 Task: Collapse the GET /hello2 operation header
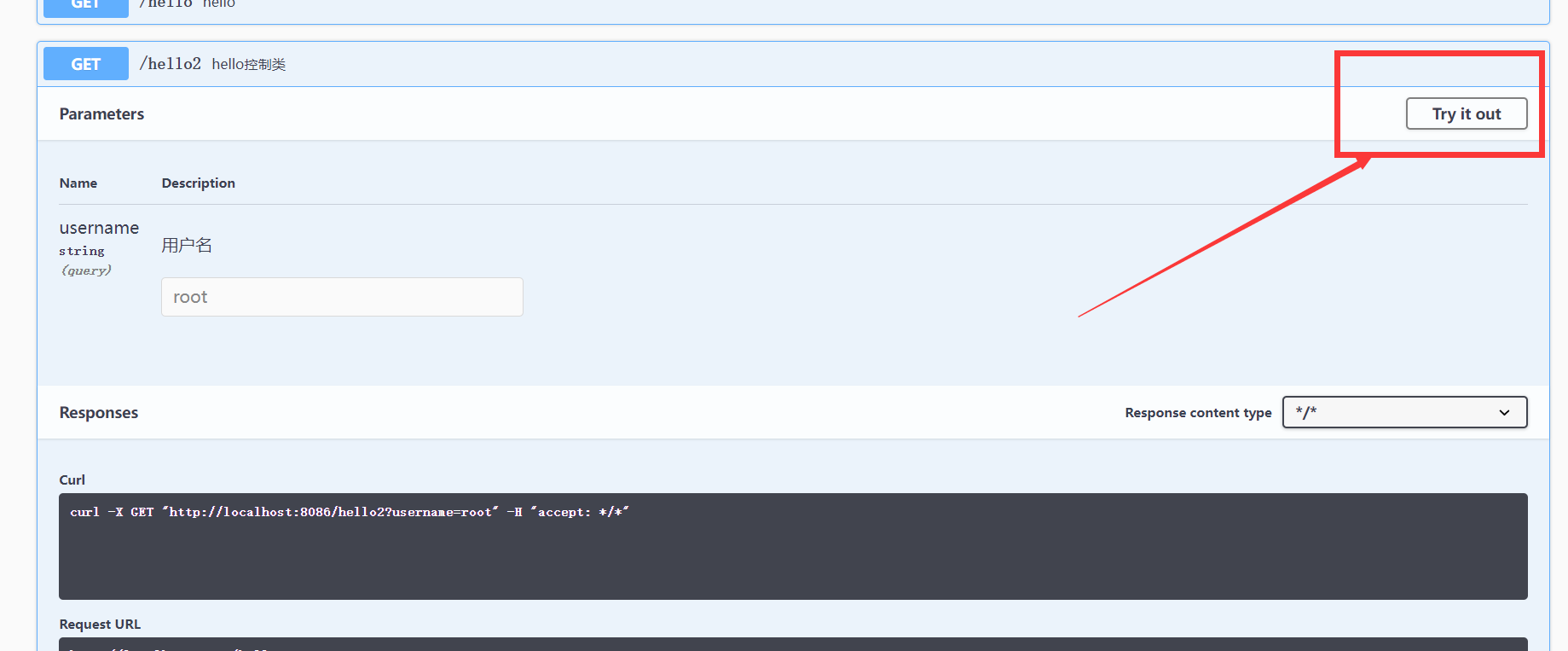(x=793, y=64)
